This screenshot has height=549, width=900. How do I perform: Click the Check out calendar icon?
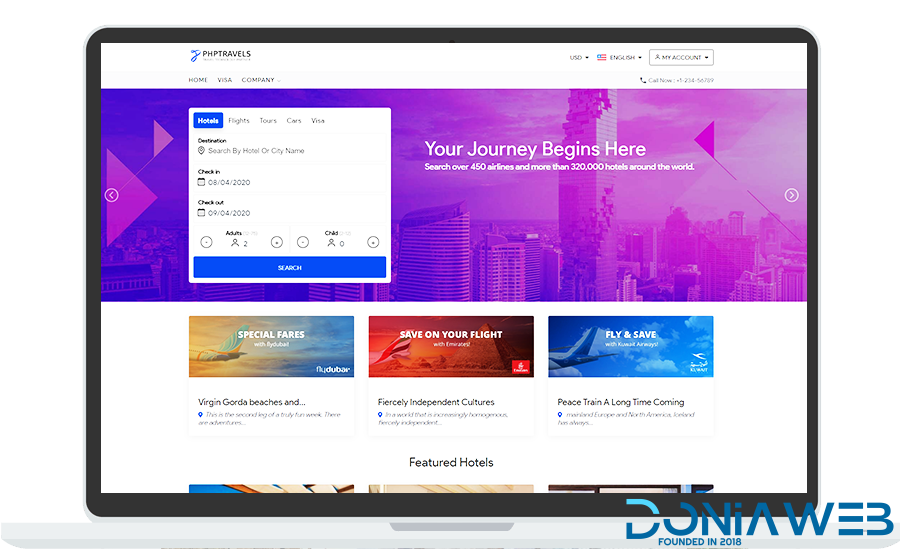click(201, 213)
